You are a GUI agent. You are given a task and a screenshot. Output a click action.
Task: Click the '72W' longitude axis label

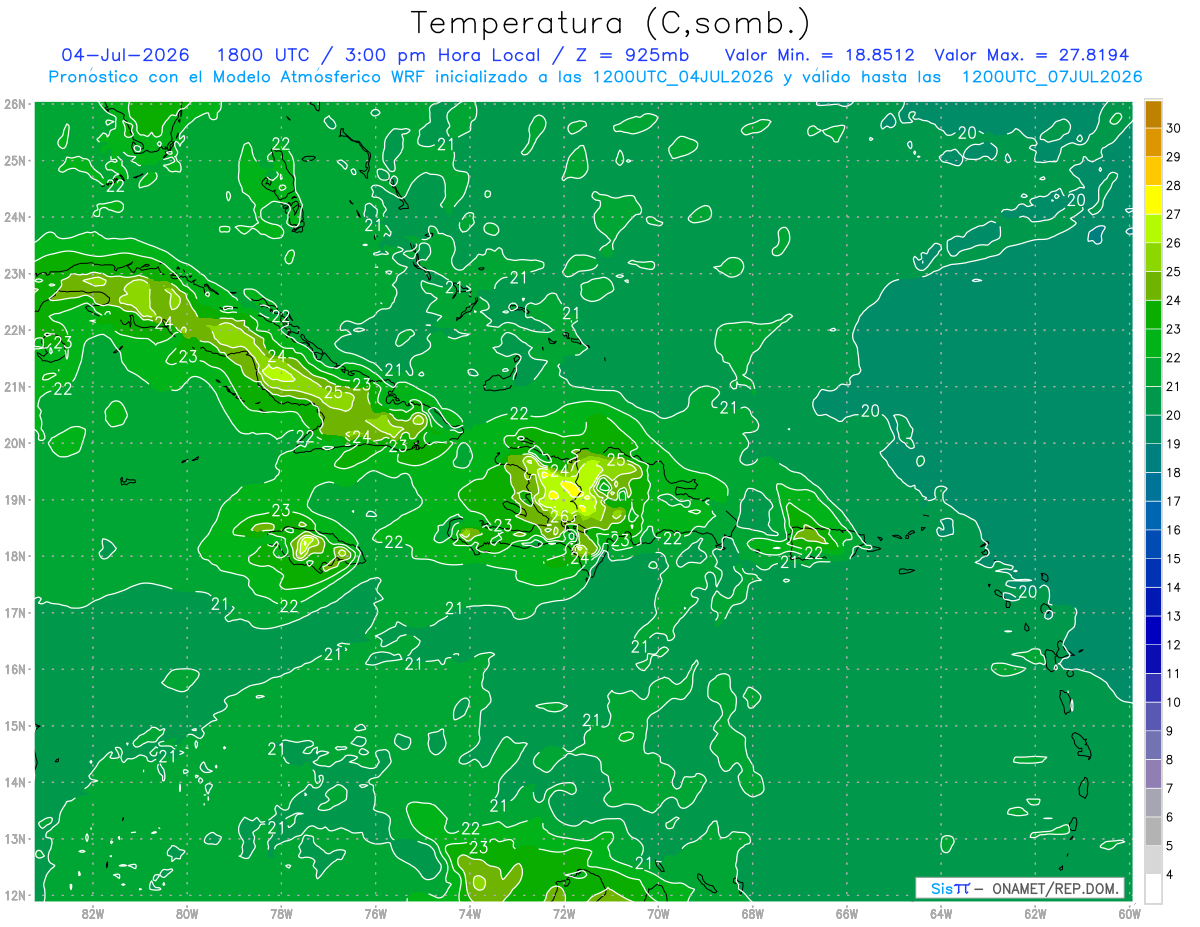click(564, 912)
